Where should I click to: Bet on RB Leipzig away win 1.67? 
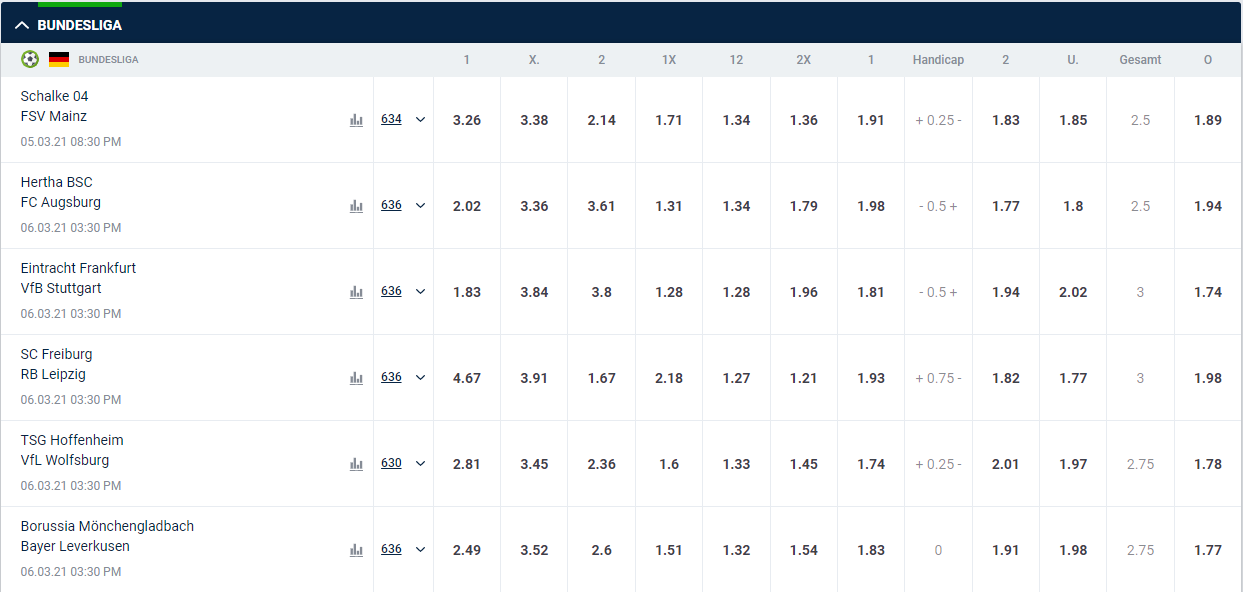[x=602, y=378]
